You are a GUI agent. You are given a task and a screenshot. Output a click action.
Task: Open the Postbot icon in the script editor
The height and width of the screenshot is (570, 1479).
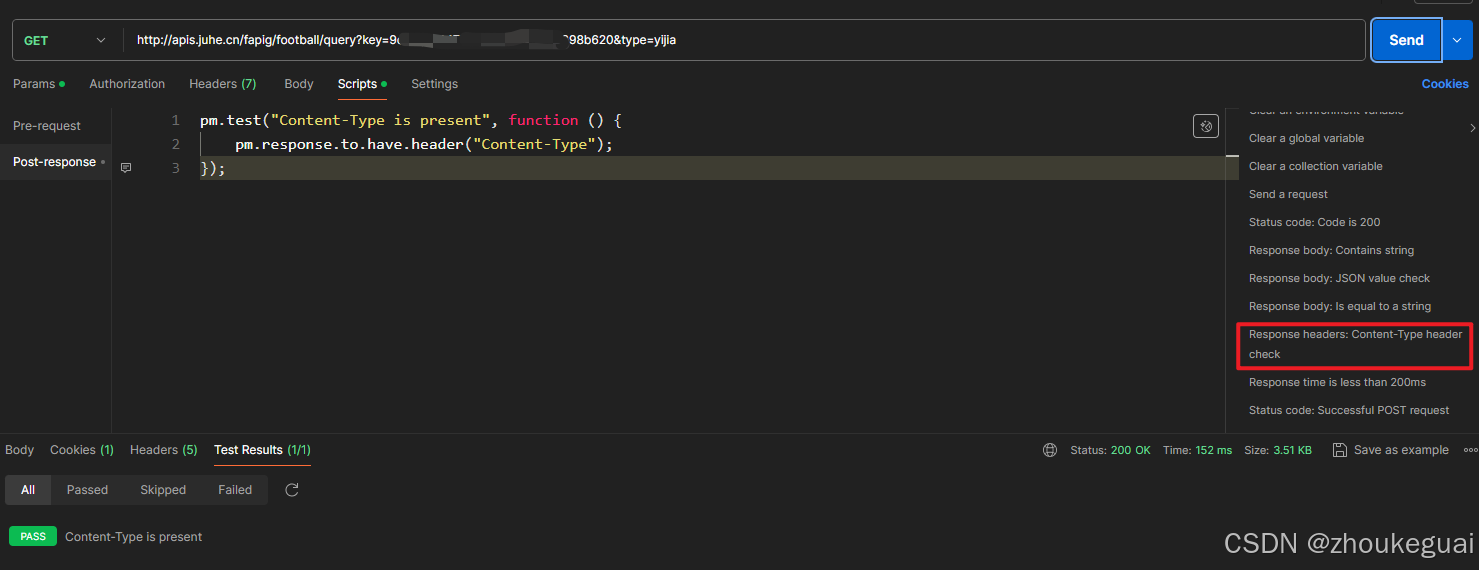tap(1206, 126)
